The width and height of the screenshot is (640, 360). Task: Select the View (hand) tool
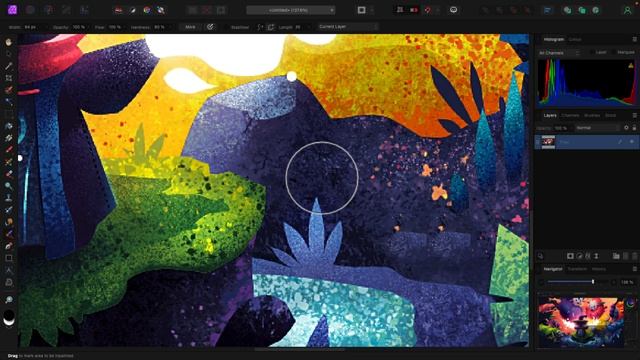[x=9, y=42]
